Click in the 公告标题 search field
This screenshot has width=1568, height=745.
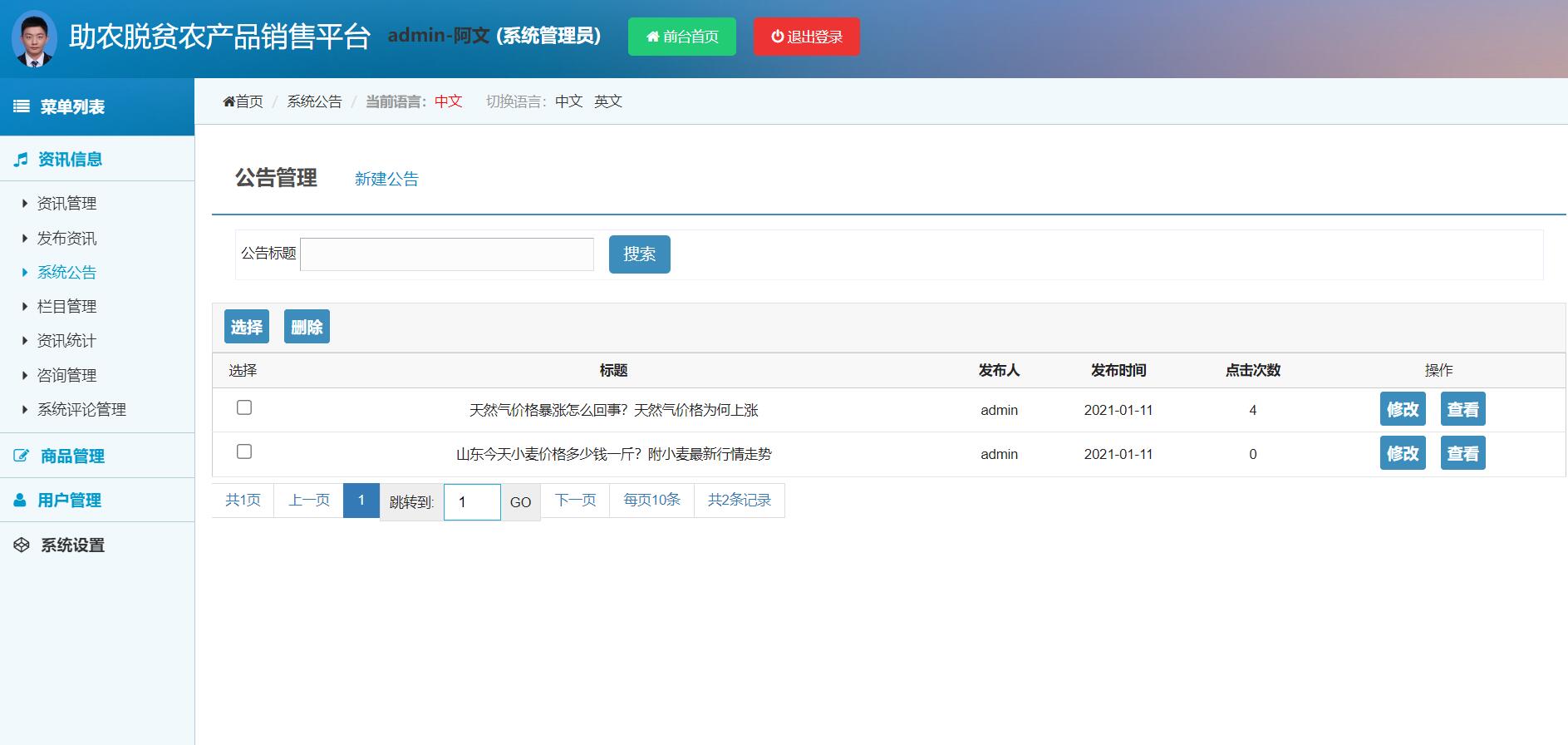(447, 254)
